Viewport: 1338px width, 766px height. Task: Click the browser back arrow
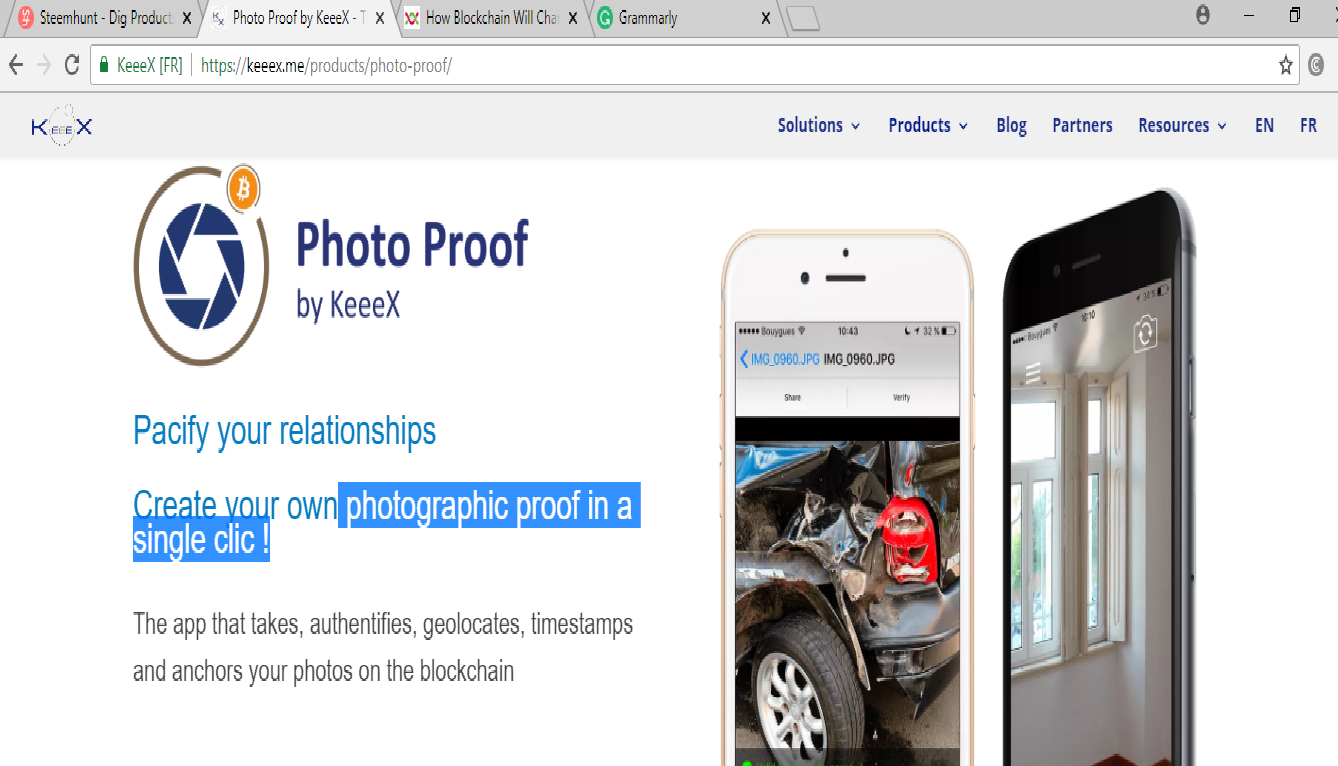click(15, 65)
